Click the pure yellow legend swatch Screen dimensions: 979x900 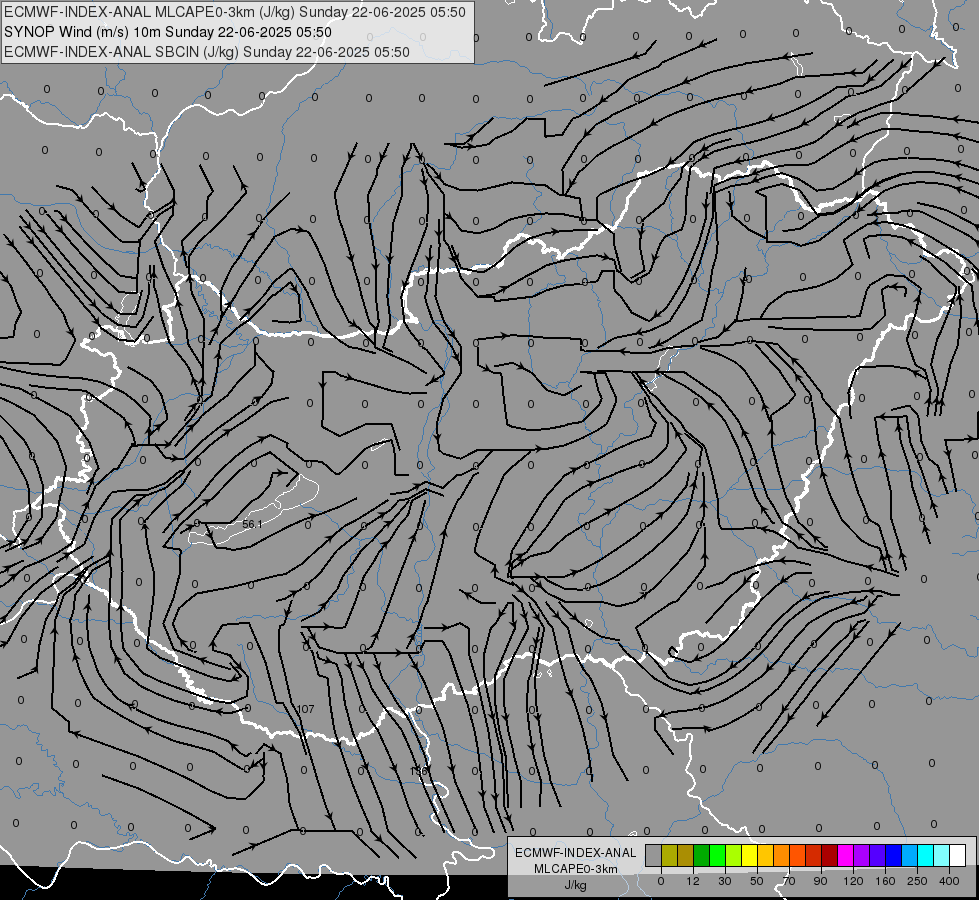(750, 855)
